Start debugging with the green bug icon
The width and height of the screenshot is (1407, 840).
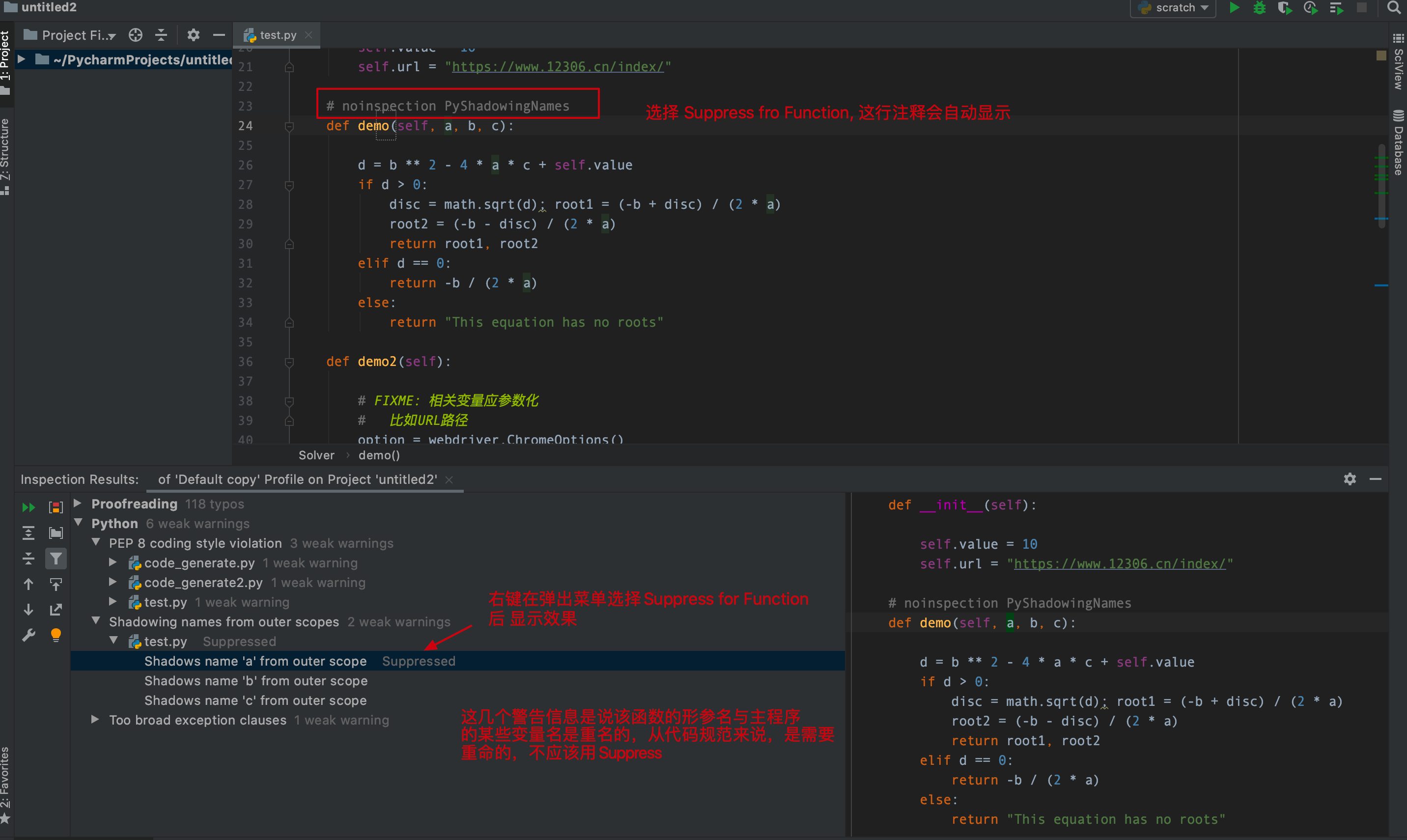[1260, 8]
